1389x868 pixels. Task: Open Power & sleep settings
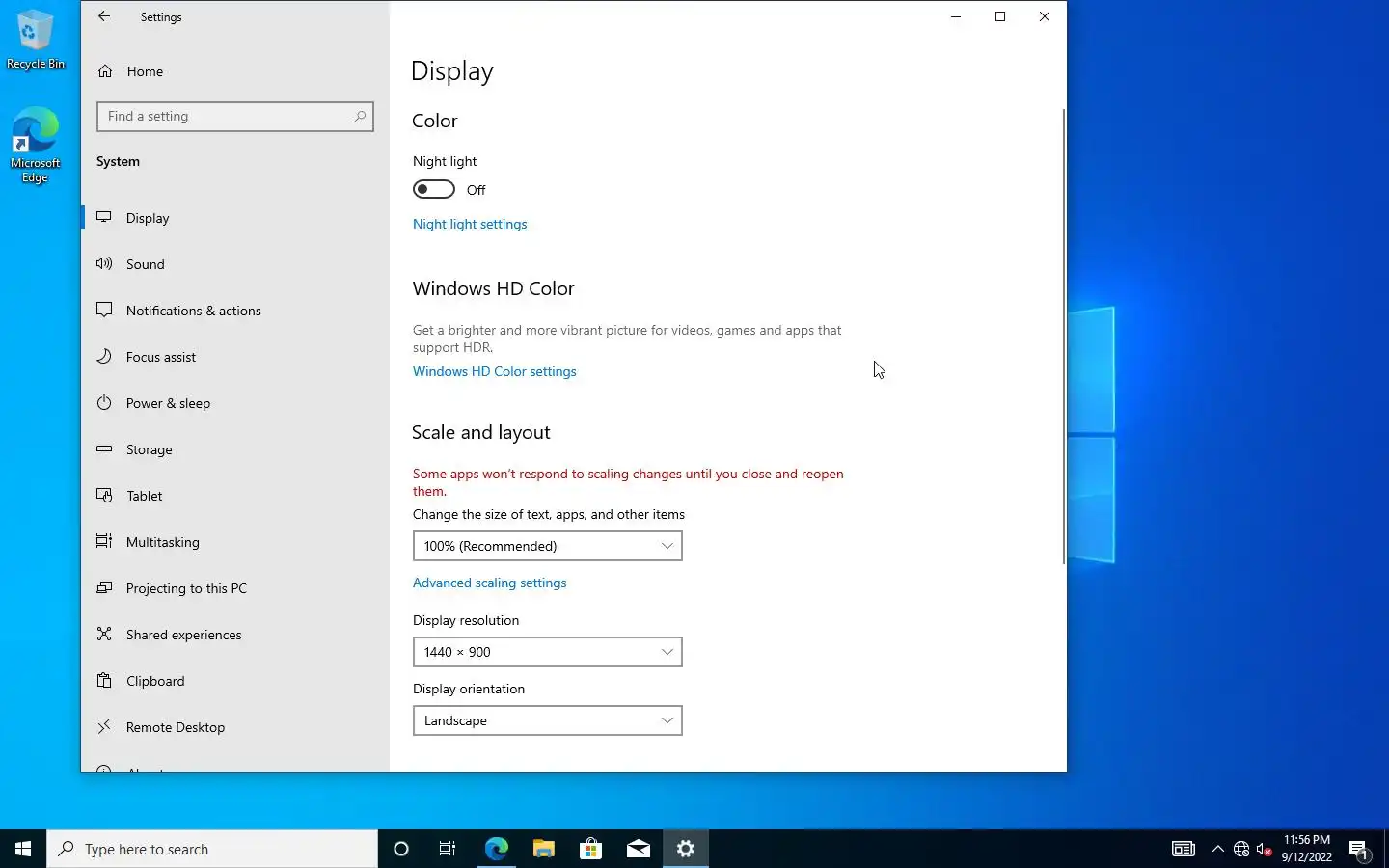pos(235,403)
